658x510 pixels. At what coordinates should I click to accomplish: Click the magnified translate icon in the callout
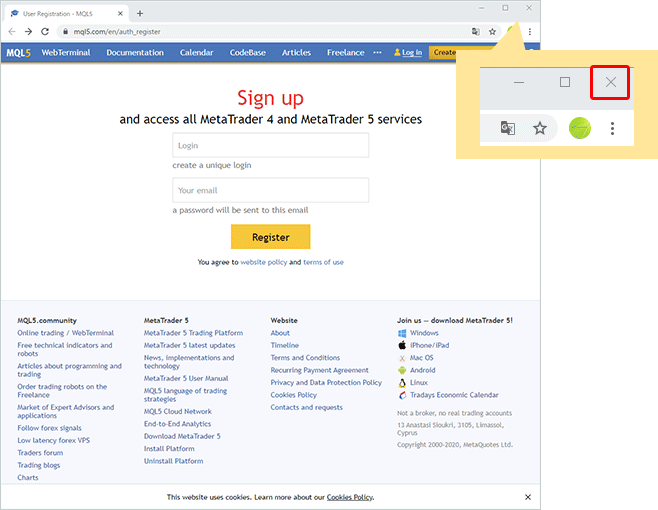point(508,128)
